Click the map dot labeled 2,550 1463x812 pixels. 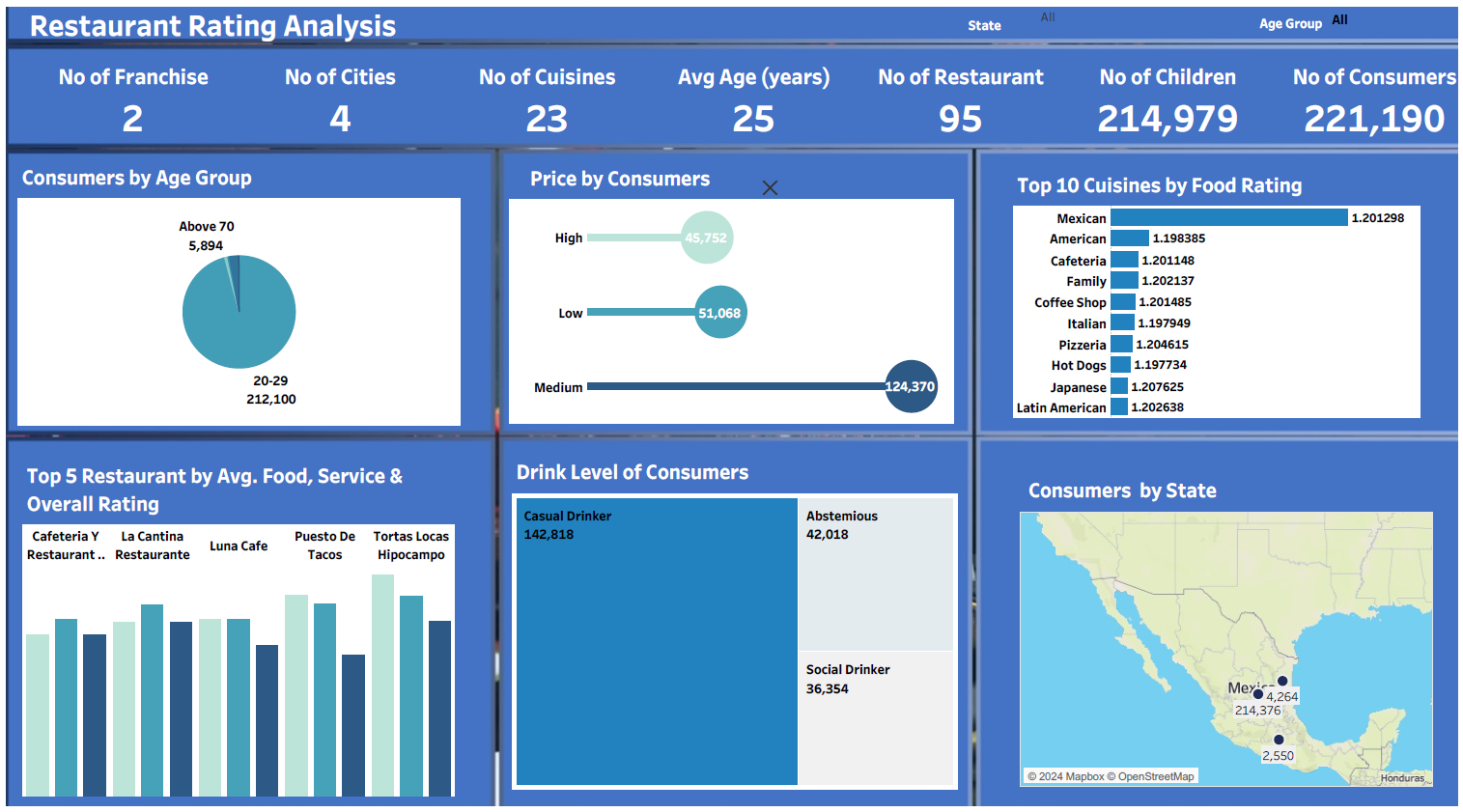point(1279,740)
